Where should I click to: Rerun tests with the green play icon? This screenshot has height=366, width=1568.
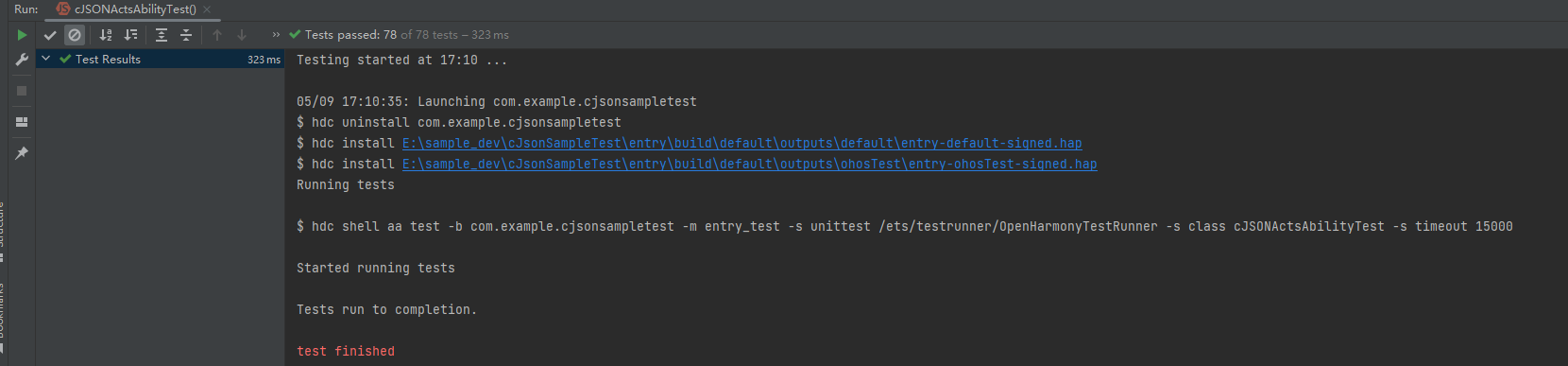pos(22,35)
